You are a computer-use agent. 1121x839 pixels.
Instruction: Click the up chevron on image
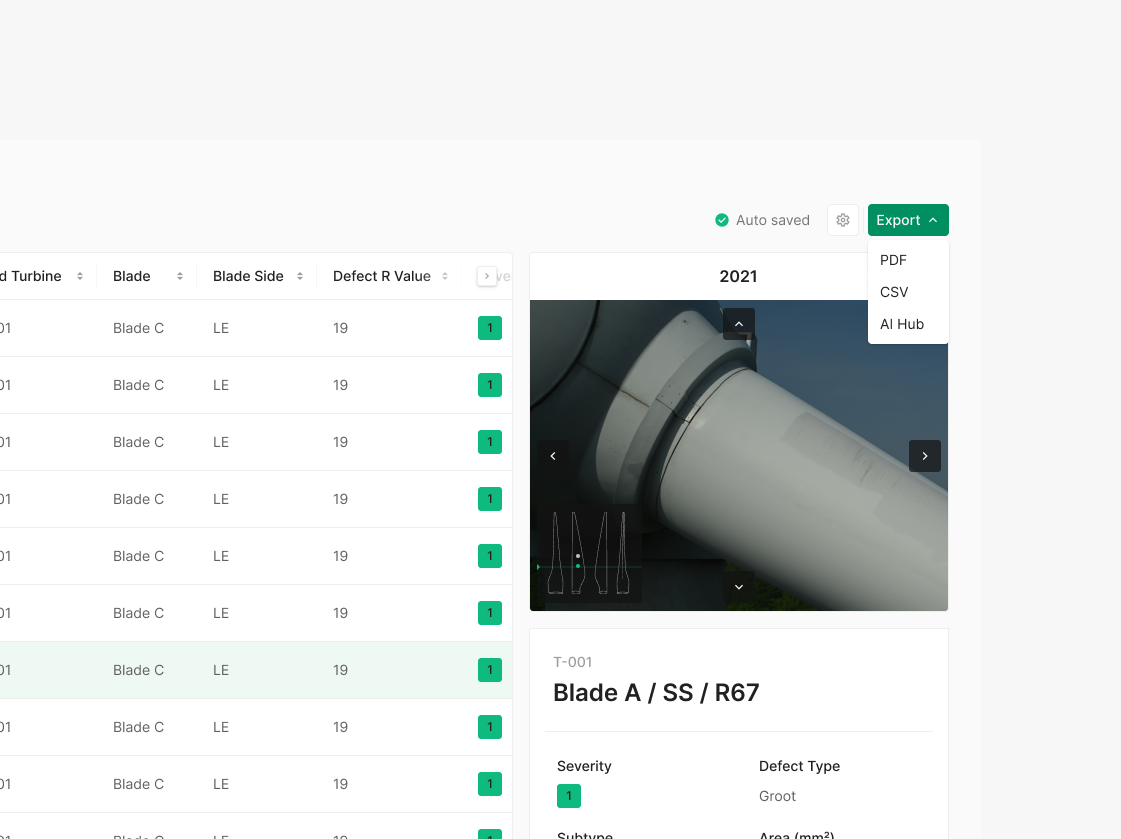tap(739, 324)
